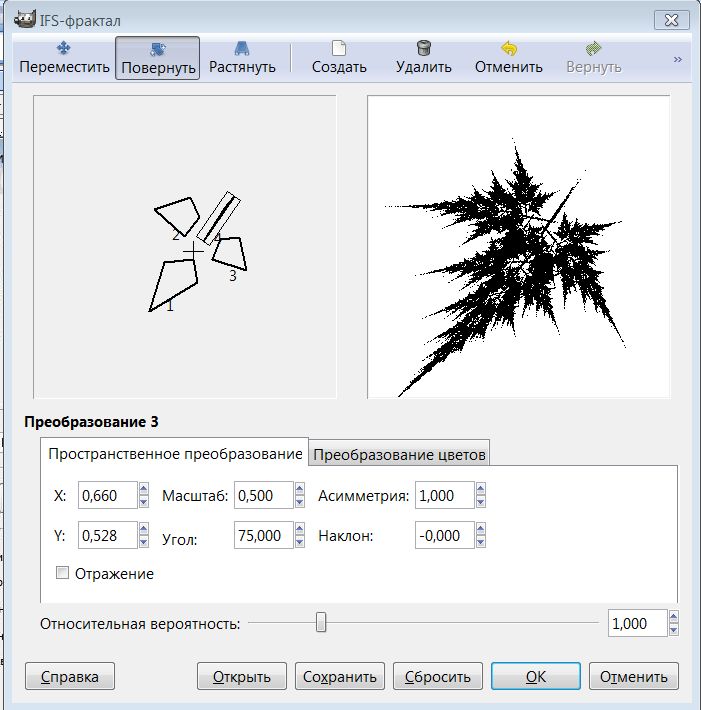Expand the toolbar overflow chevron
The image size is (701, 710).
[x=677, y=59]
